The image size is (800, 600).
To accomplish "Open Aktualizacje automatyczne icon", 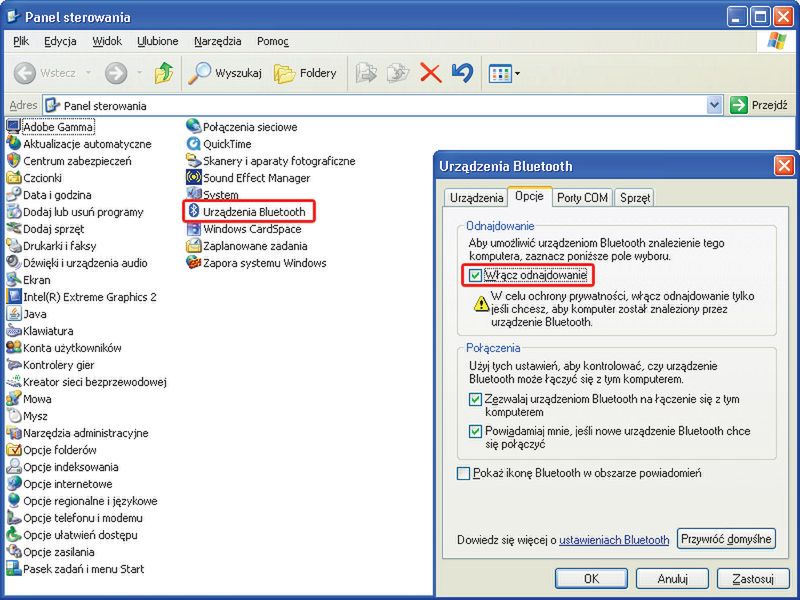I will click(x=13, y=143).
